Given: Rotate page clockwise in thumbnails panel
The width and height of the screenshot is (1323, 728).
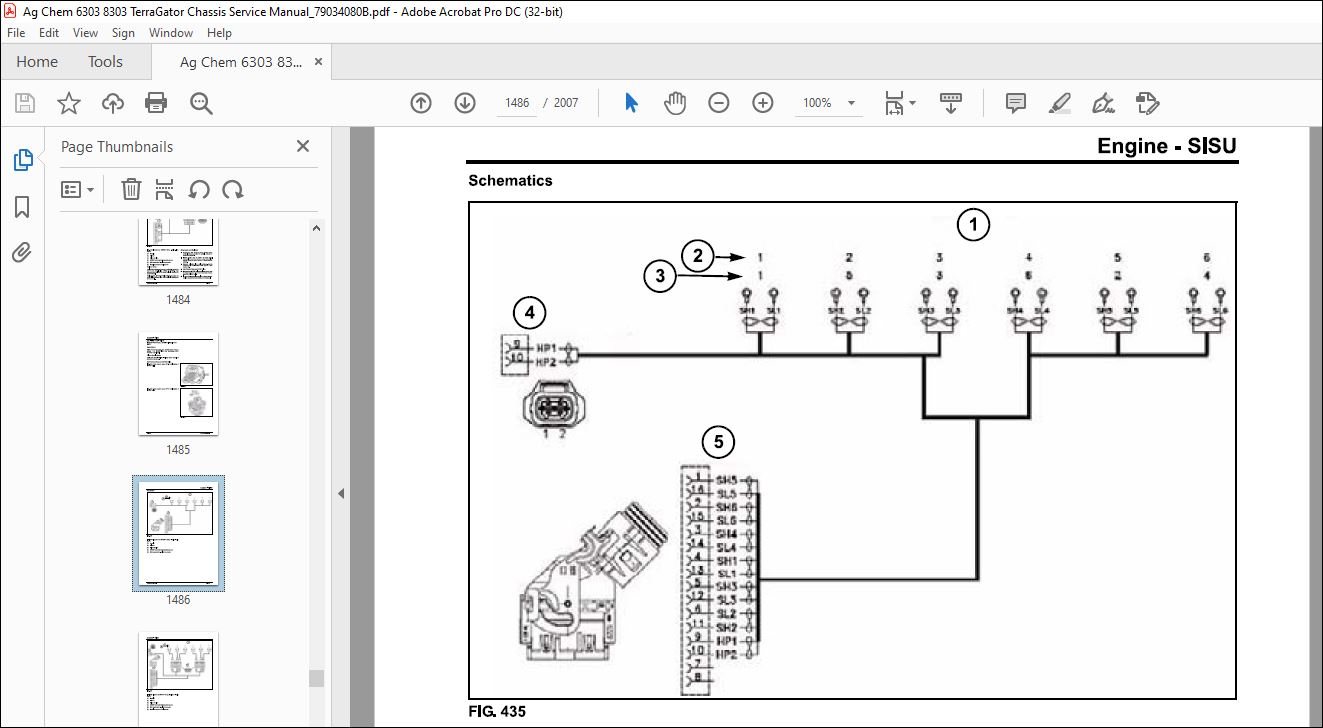Looking at the screenshot, I should [233, 189].
